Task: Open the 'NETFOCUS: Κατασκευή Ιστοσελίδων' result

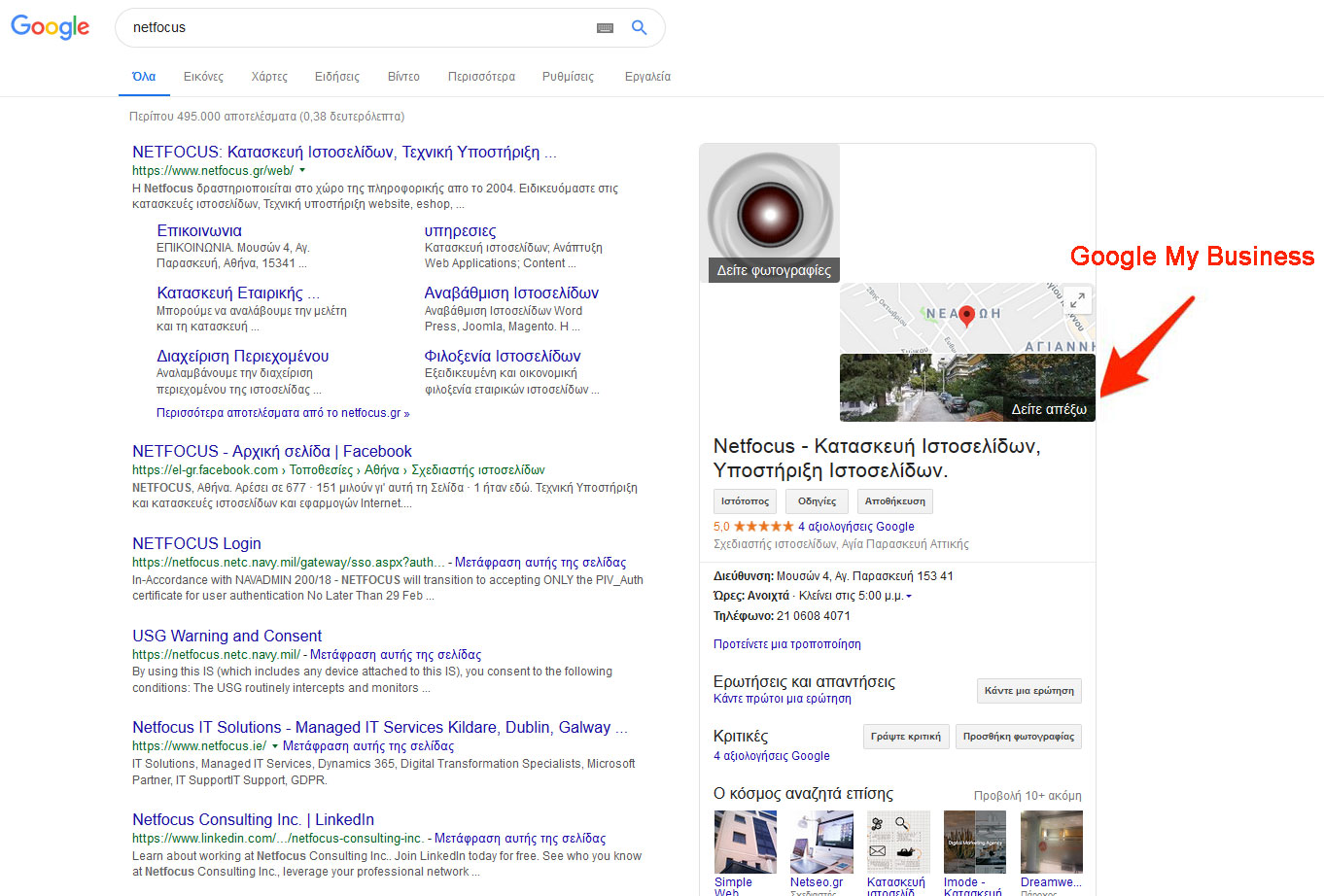Action: coord(344,153)
